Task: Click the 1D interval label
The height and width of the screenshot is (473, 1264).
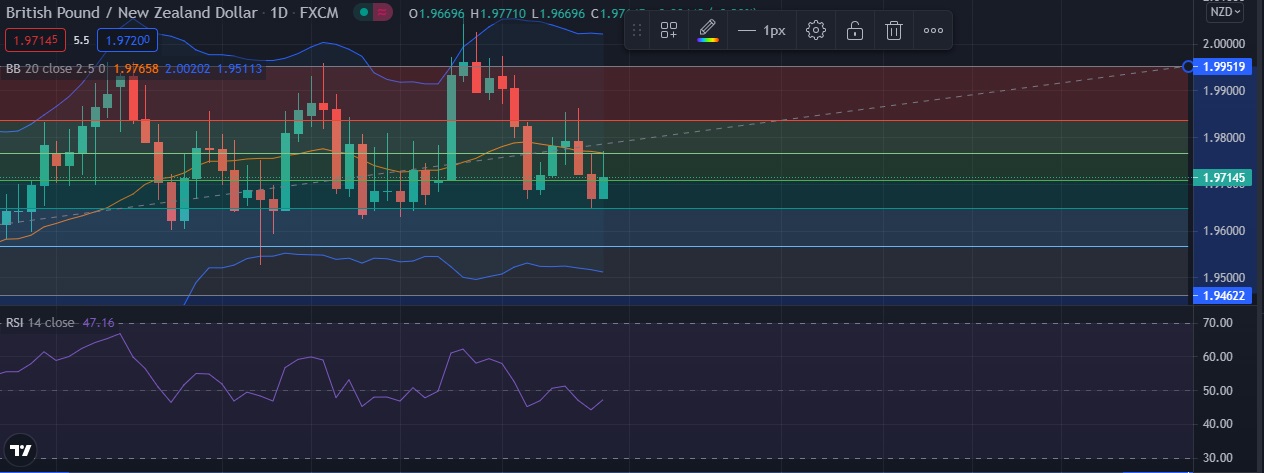Action: click(281, 13)
